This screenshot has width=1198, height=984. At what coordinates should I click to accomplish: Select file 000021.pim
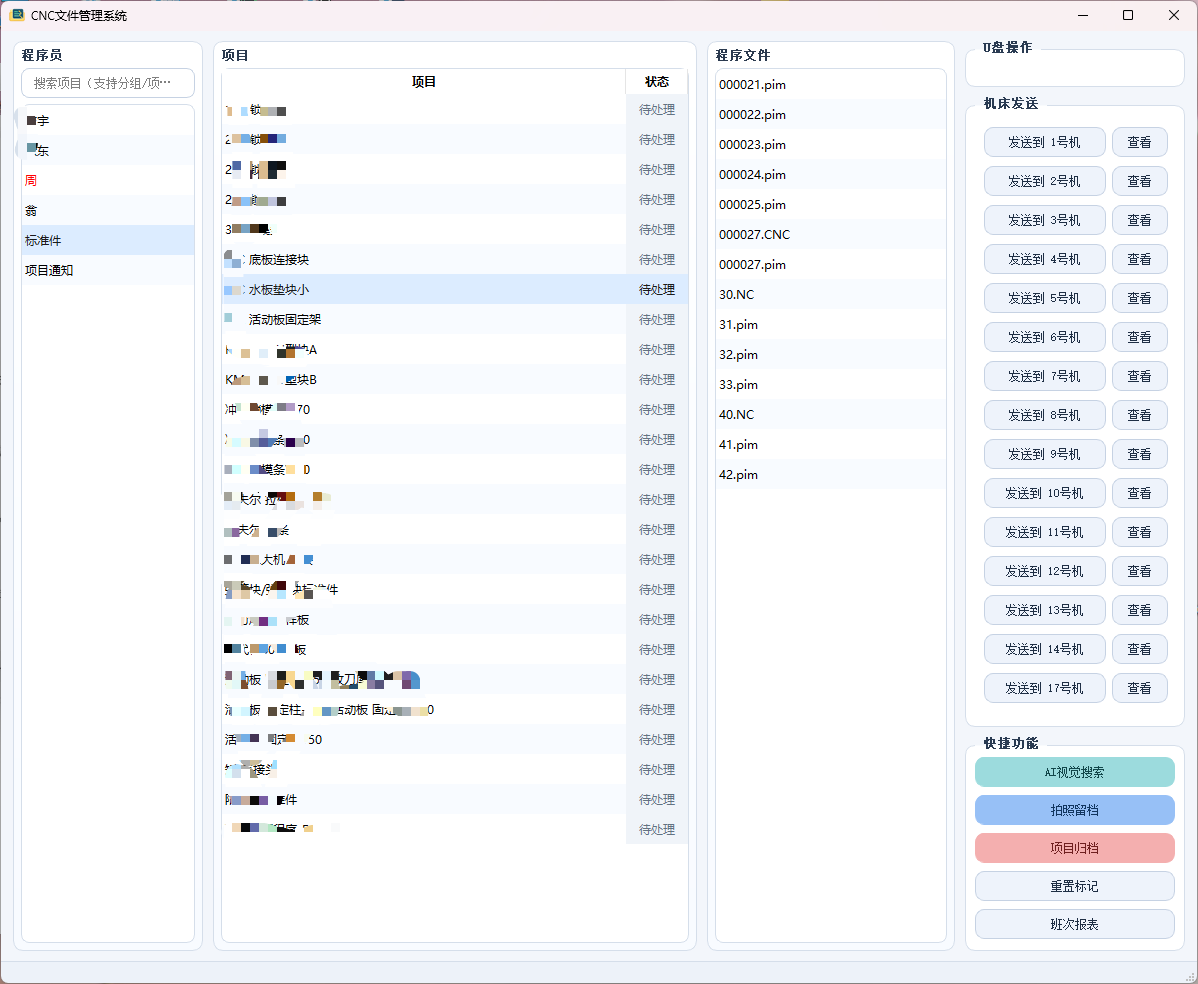pyautogui.click(x=831, y=84)
